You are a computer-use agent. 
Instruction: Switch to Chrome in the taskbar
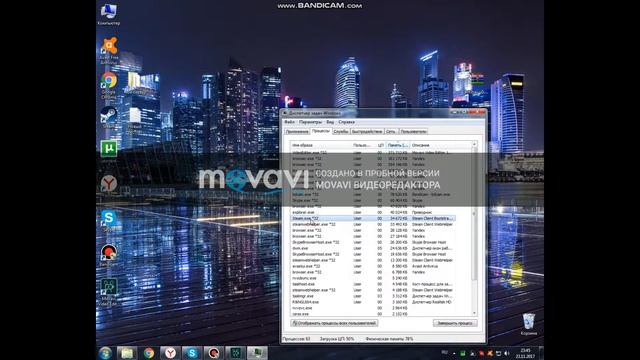(149, 353)
